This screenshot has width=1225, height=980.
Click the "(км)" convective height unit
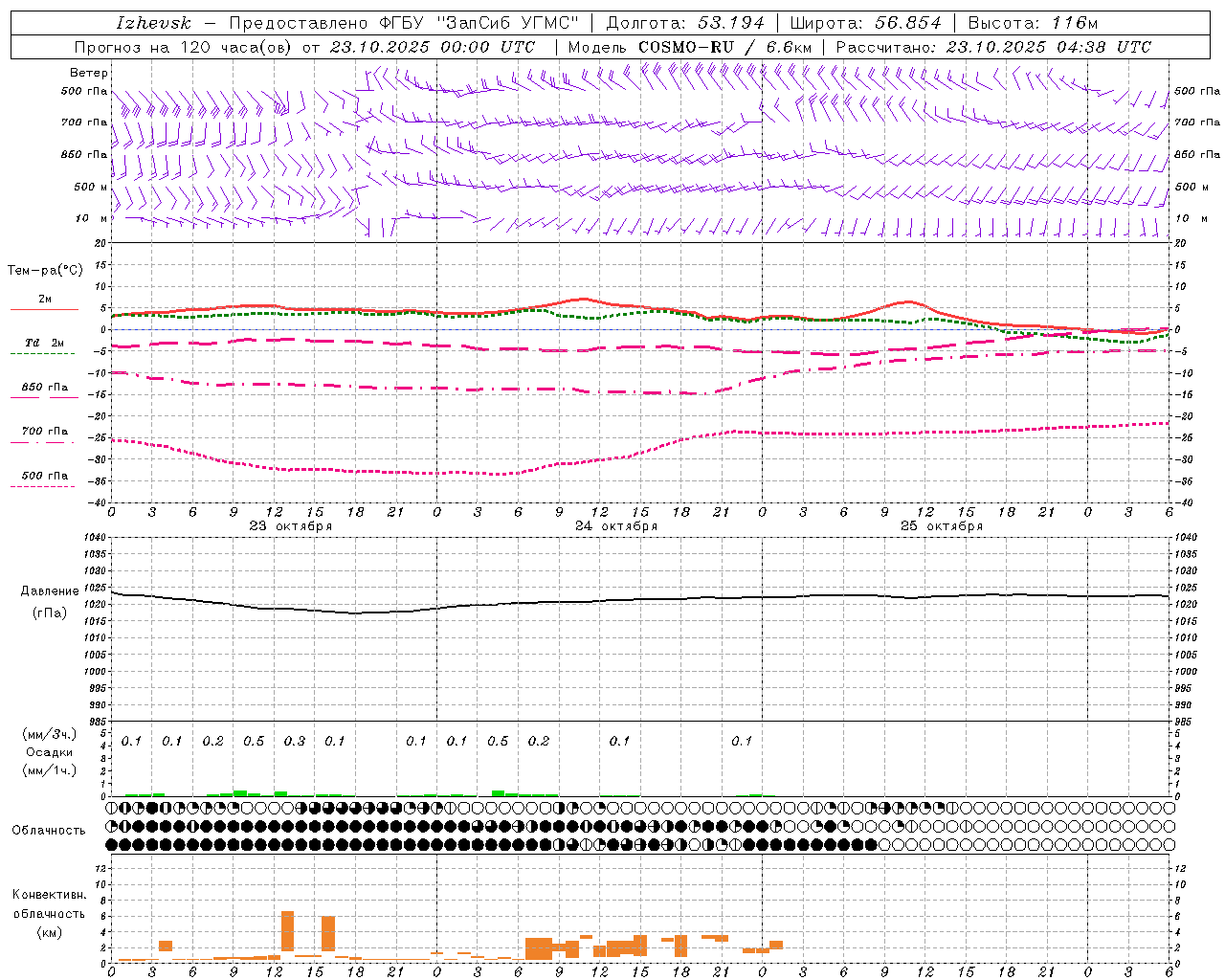[x=50, y=932]
